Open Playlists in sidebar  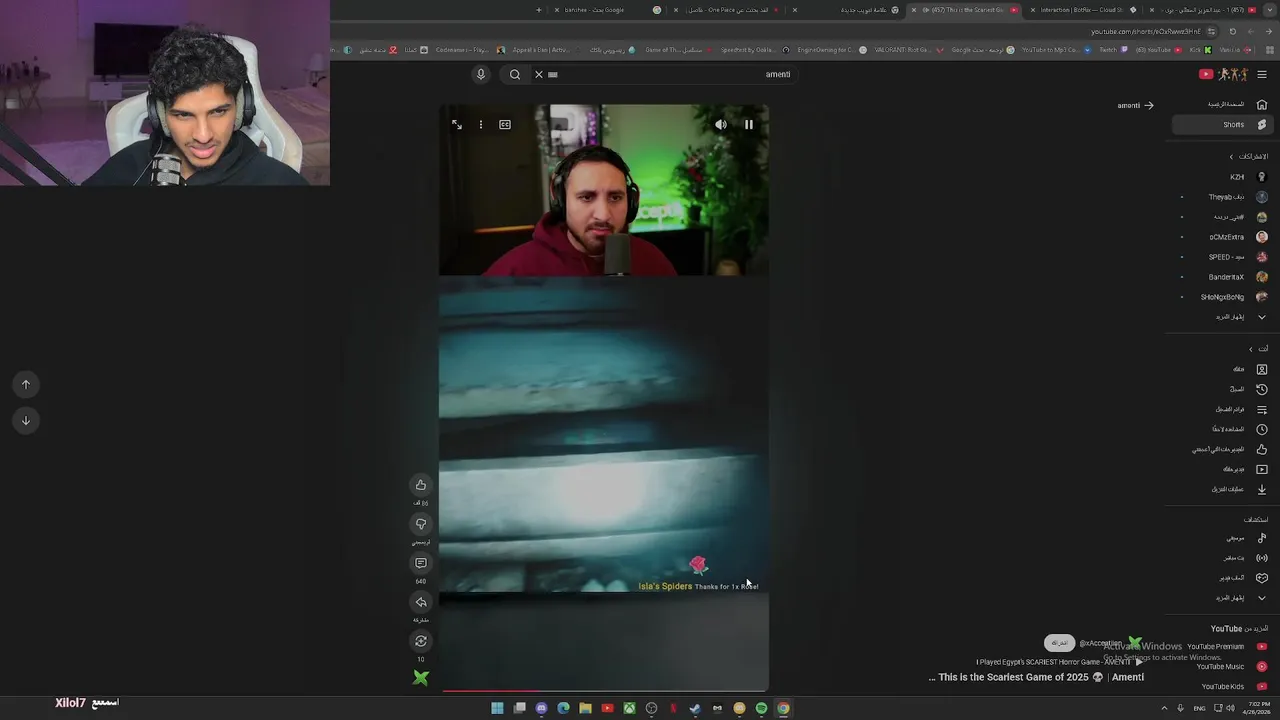[x=1222, y=409]
